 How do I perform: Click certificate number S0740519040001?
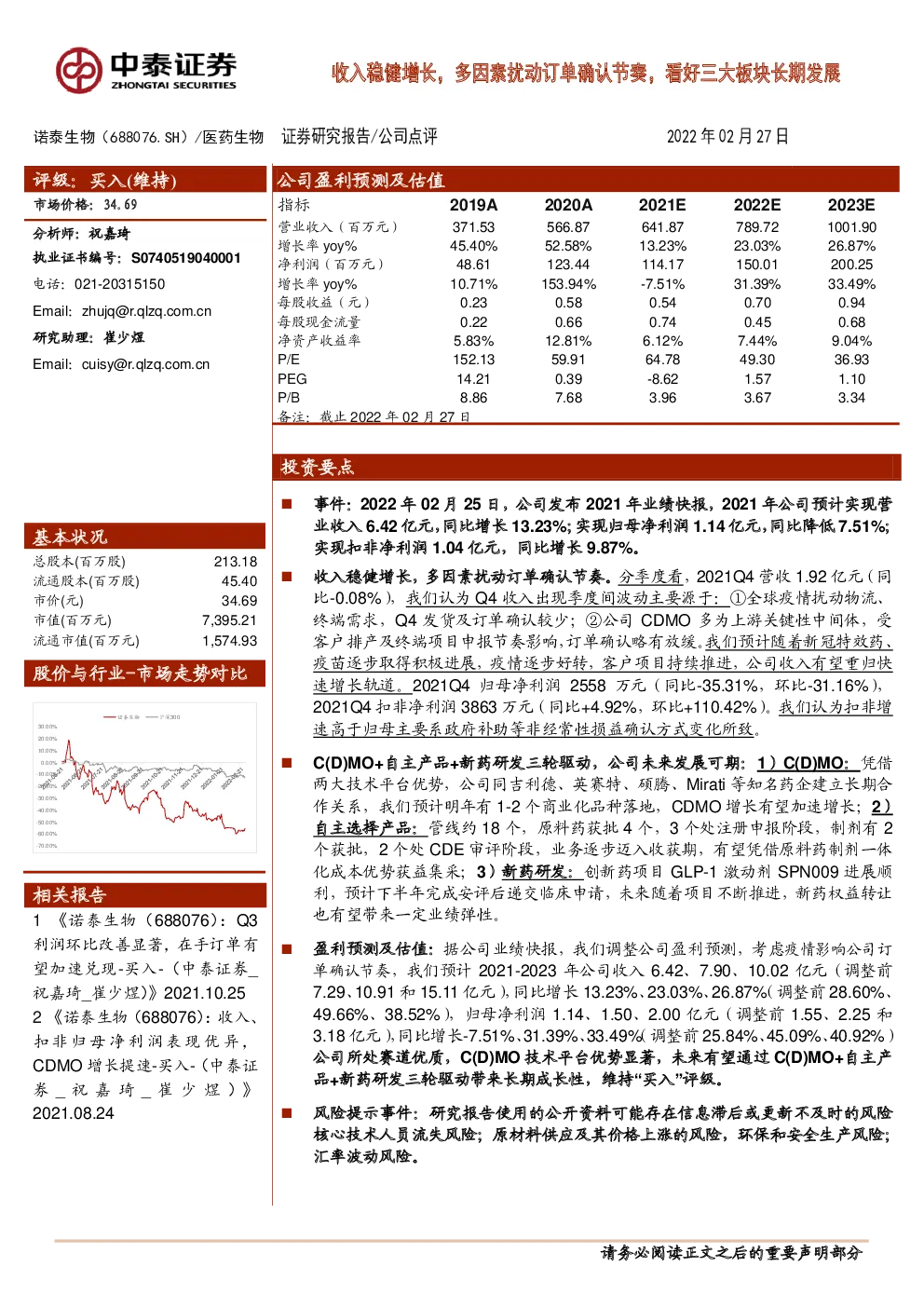tap(185, 258)
